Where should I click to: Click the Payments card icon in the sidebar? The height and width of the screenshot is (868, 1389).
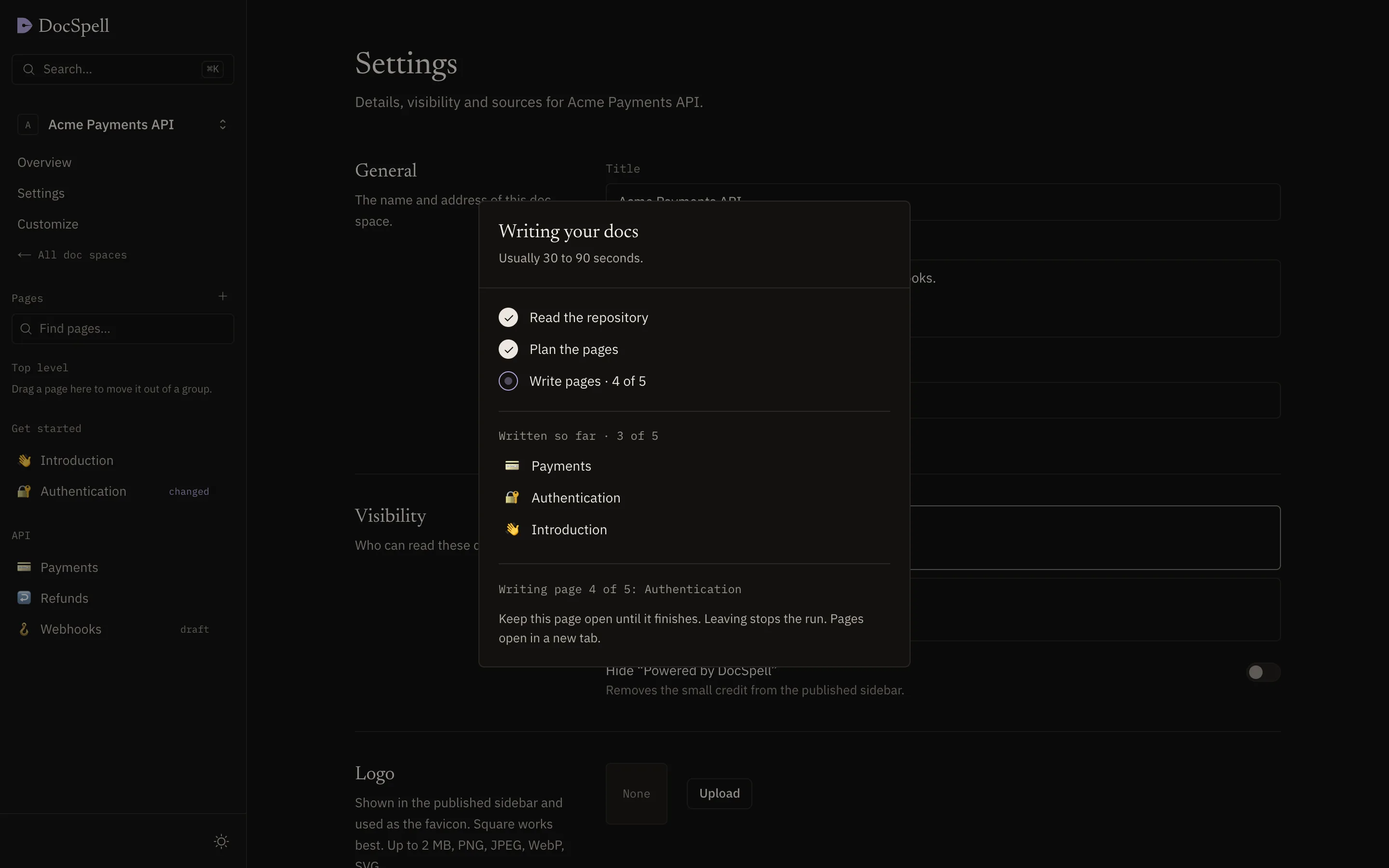point(24,567)
